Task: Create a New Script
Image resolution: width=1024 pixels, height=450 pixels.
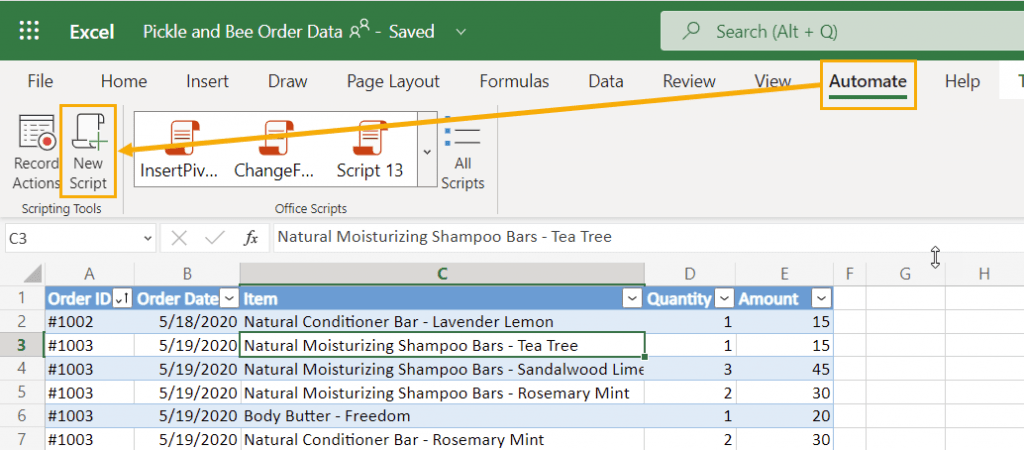Action: pos(88,152)
